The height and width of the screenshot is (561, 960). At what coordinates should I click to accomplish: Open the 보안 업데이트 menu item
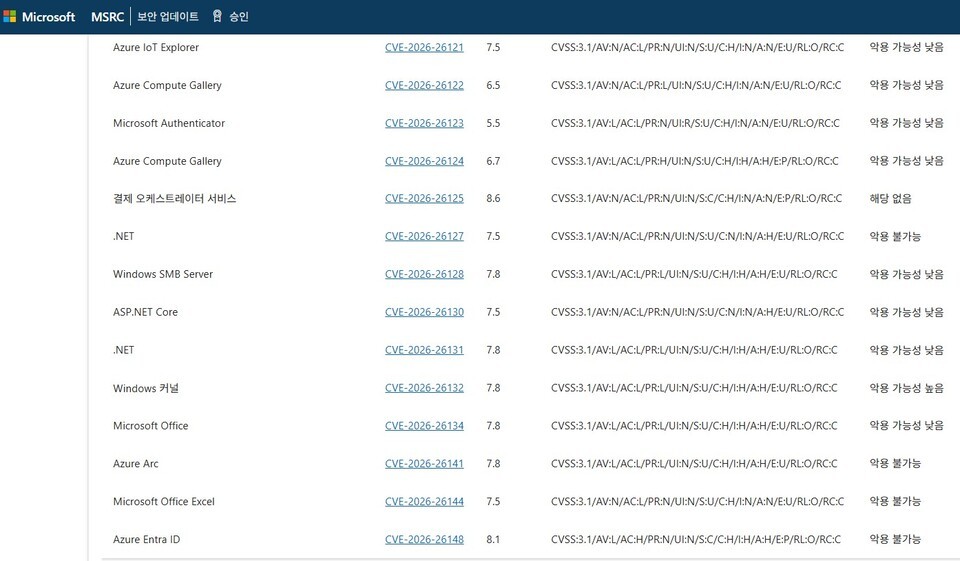(168, 17)
